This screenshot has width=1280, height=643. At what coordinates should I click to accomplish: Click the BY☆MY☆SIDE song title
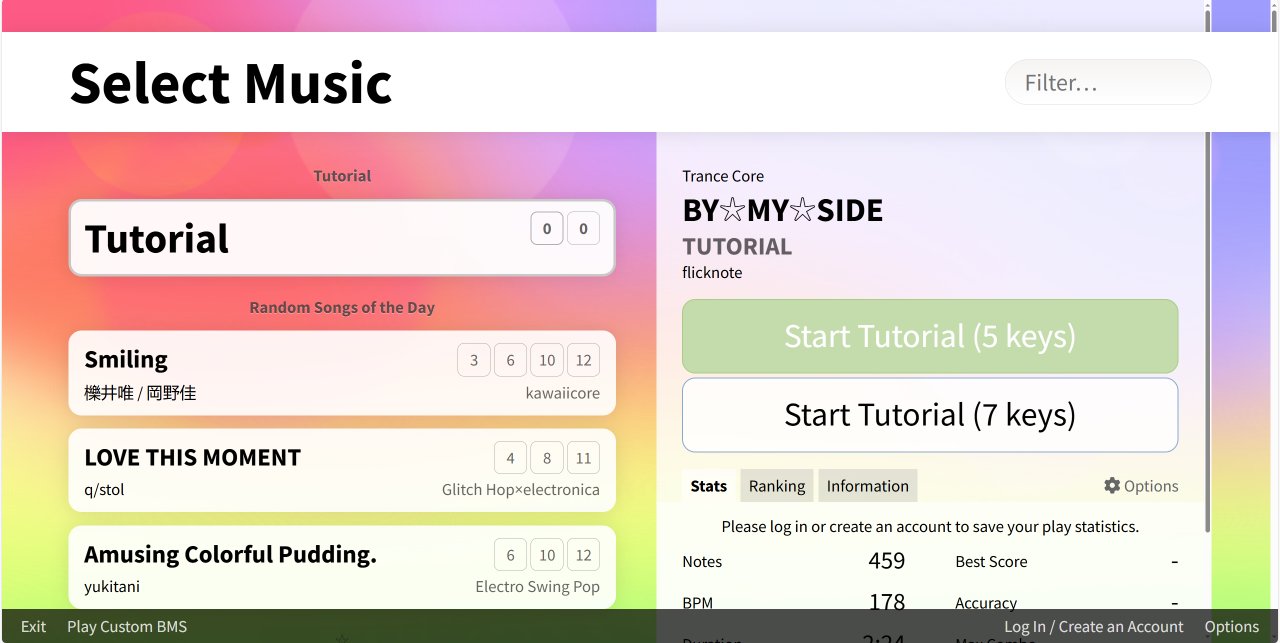[x=783, y=211]
